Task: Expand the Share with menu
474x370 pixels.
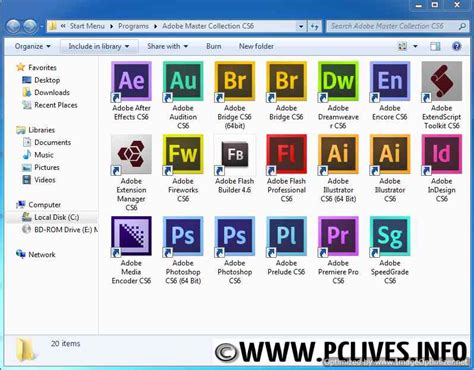Action: point(167,46)
